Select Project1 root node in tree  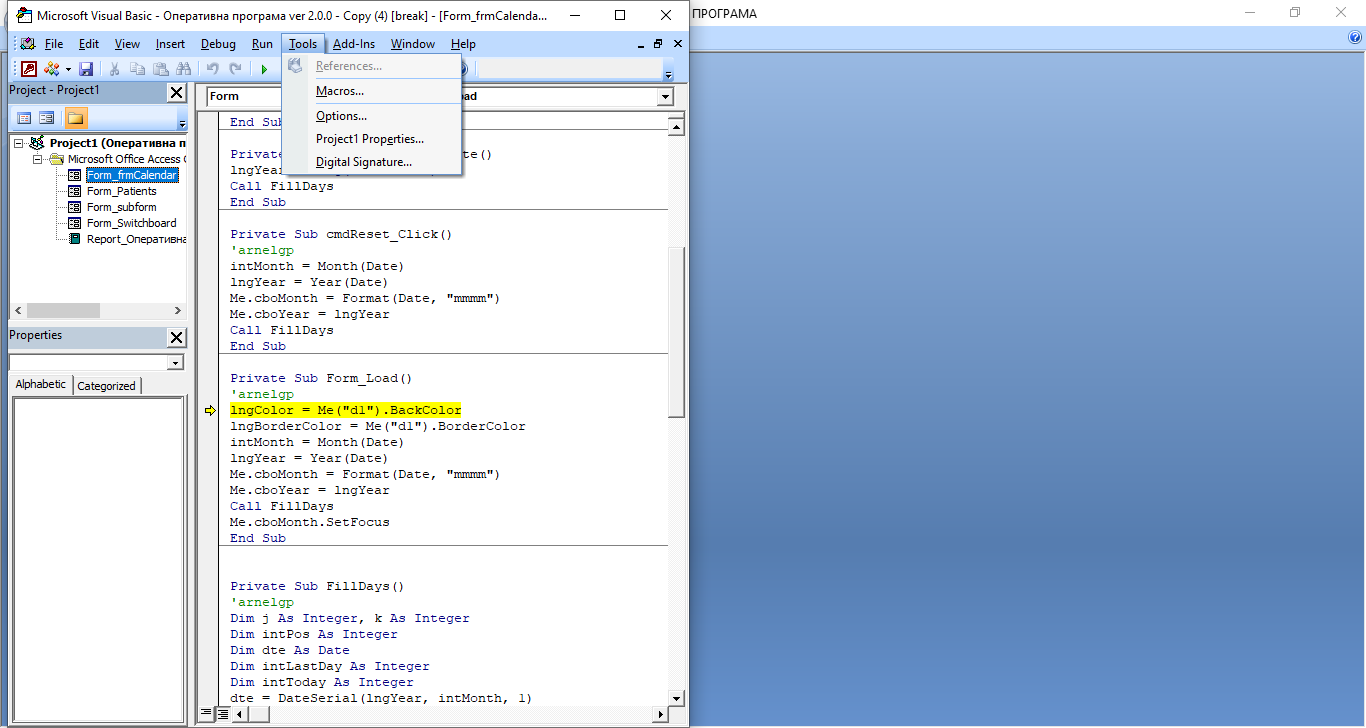(x=117, y=143)
